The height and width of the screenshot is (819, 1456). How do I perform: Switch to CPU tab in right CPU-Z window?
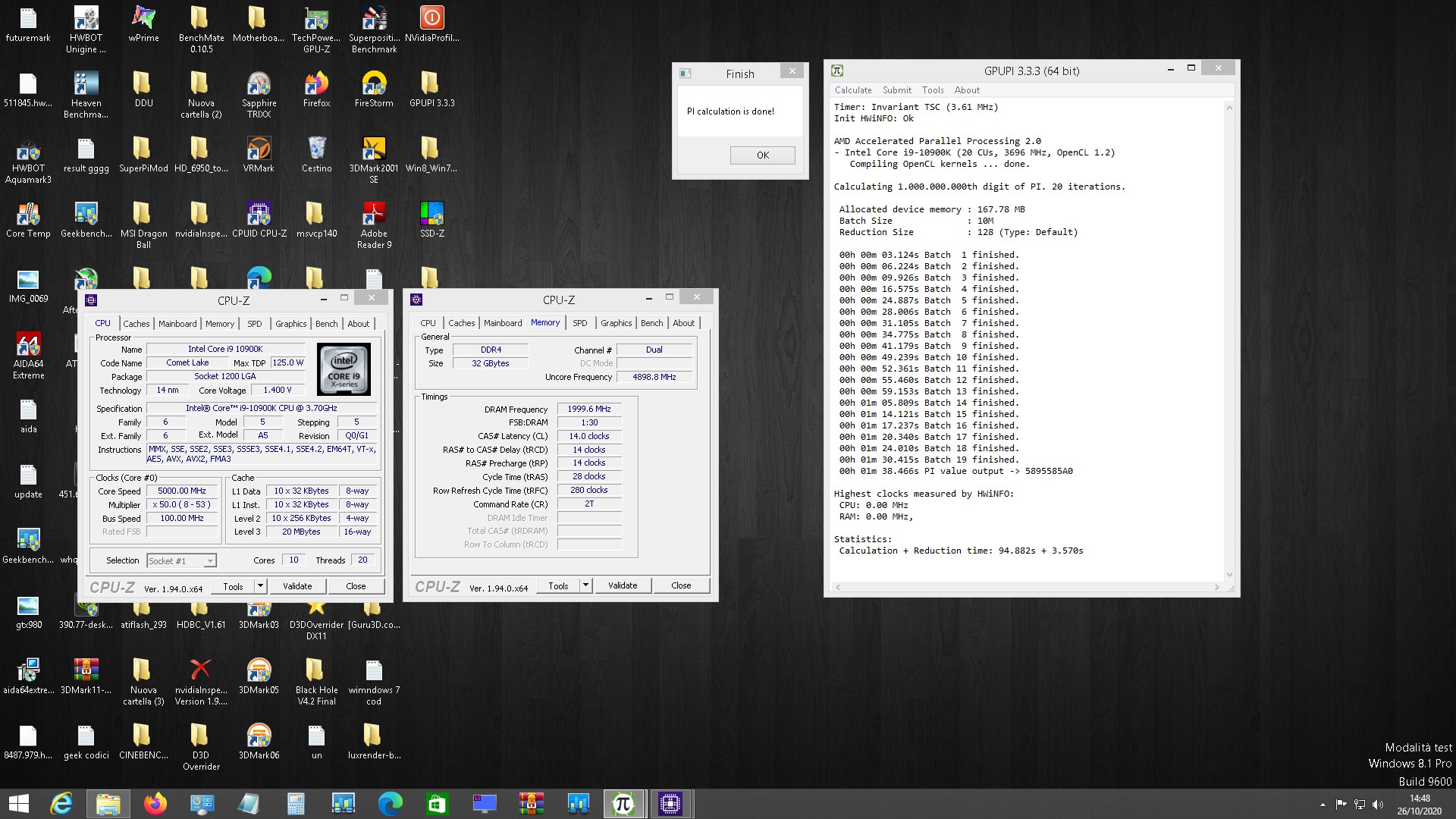pos(428,323)
